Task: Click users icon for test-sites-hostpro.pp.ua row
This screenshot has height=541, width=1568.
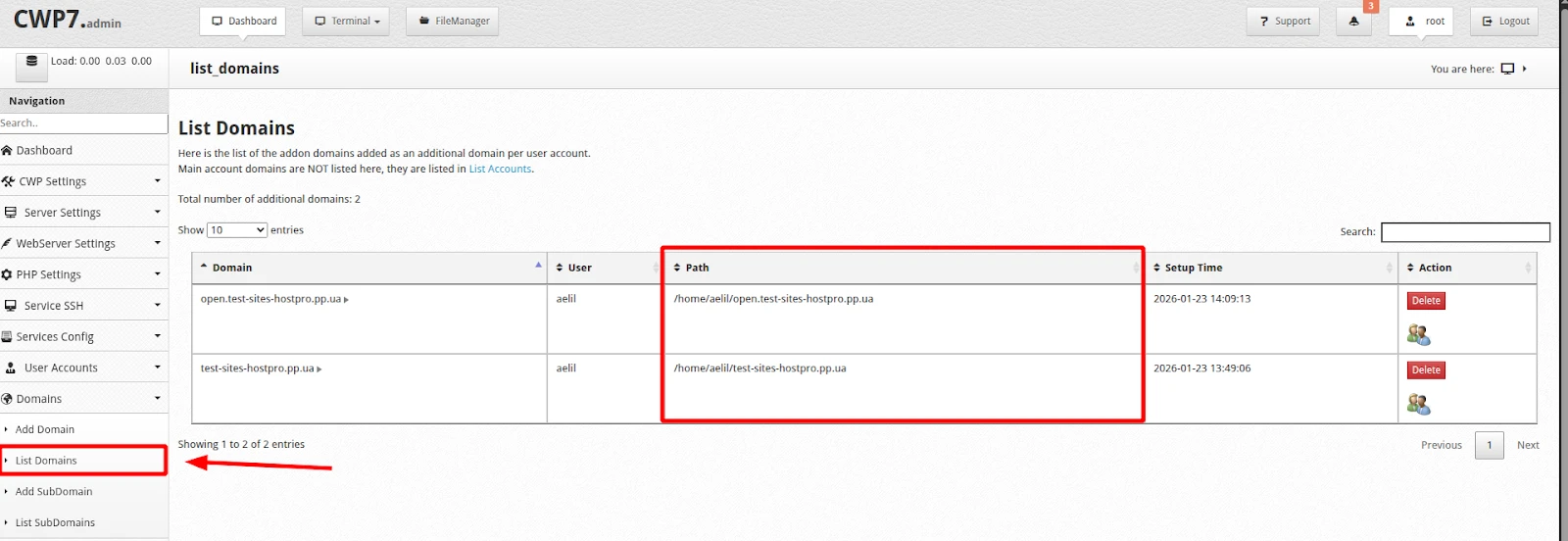Action: tap(1418, 404)
